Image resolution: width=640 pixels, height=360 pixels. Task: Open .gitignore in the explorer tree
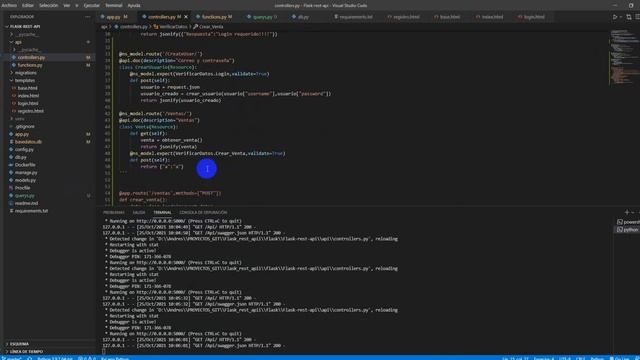pyautogui.click(x=24, y=127)
